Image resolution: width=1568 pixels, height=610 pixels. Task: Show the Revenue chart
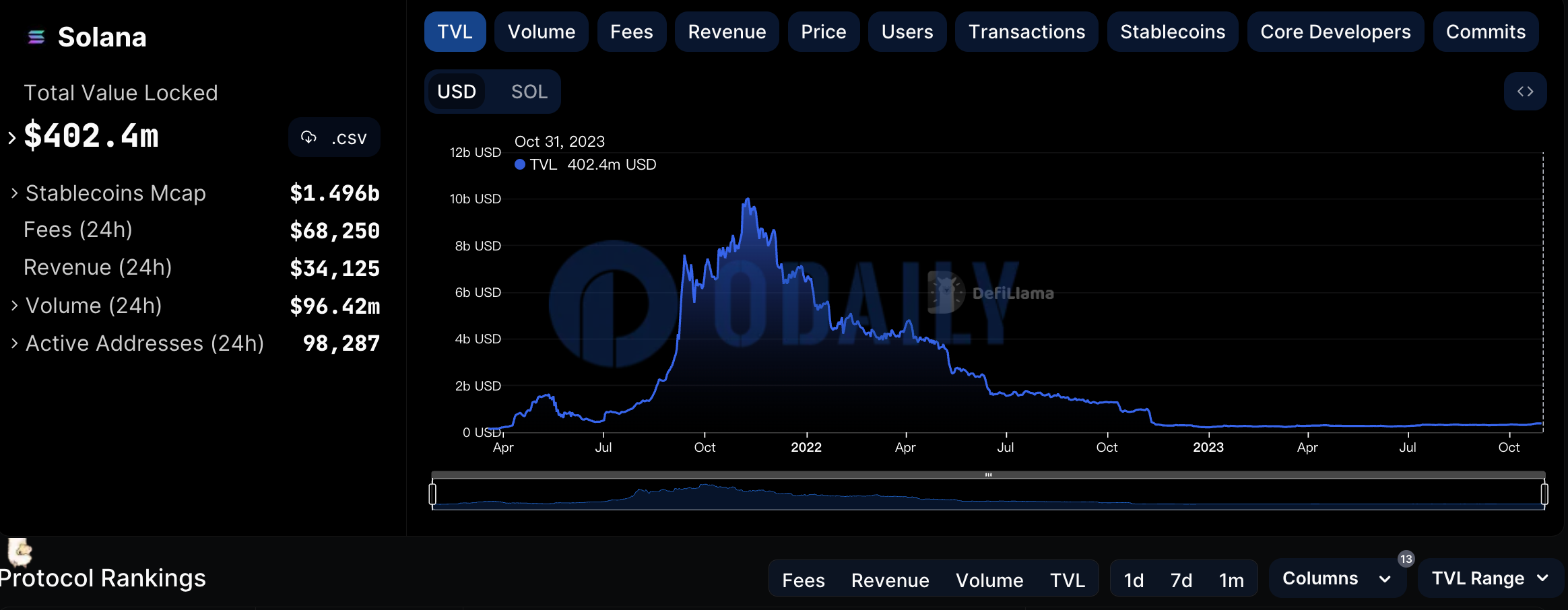pyautogui.click(x=727, y=32)
